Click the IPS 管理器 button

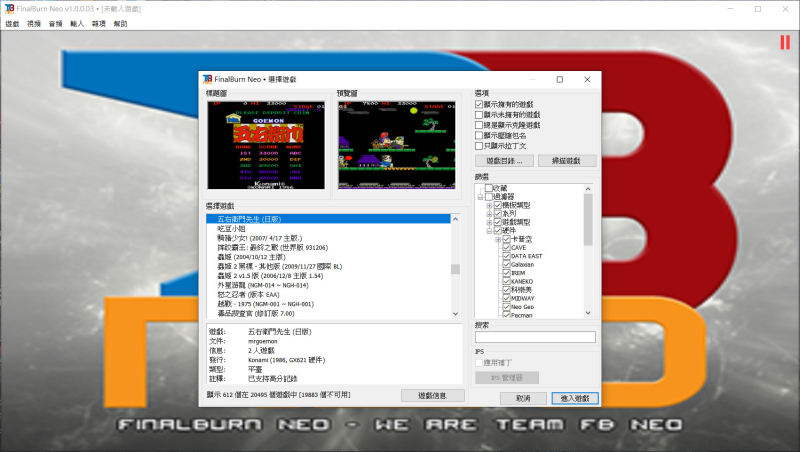tap(507, 378)
